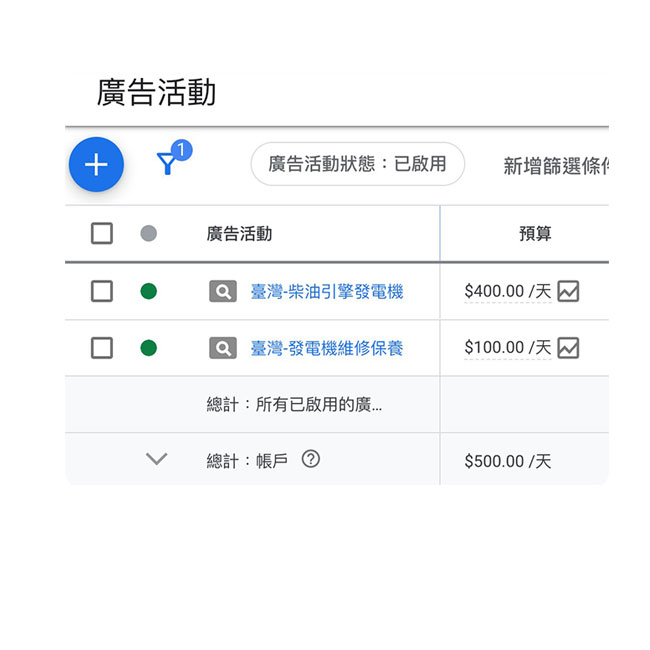The image size is (650, 650).
Task: Click help question mark next to 總計：帳戶
Action: point(311,460)
